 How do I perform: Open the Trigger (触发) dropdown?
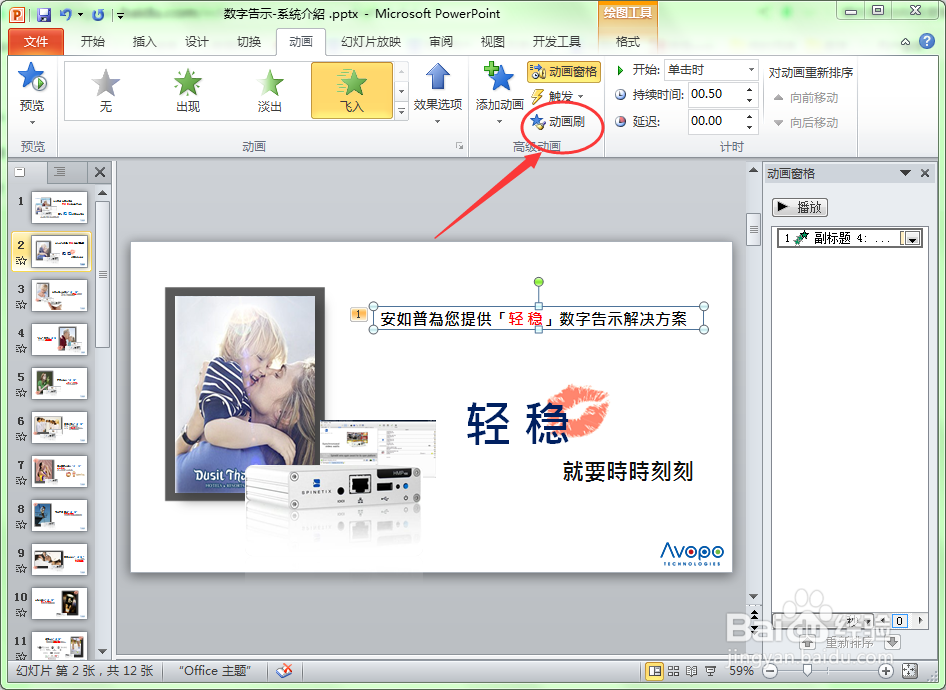[x=557, y=97]
